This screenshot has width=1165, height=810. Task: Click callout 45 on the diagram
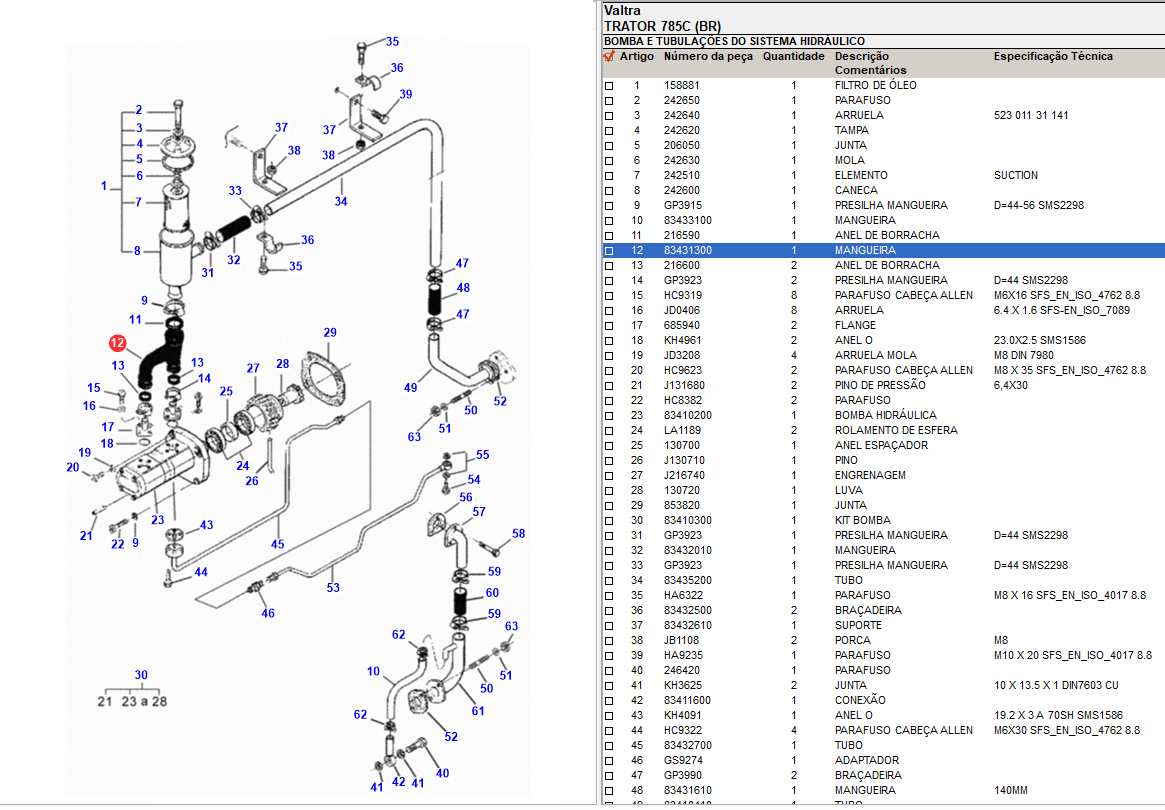point(277,544)
